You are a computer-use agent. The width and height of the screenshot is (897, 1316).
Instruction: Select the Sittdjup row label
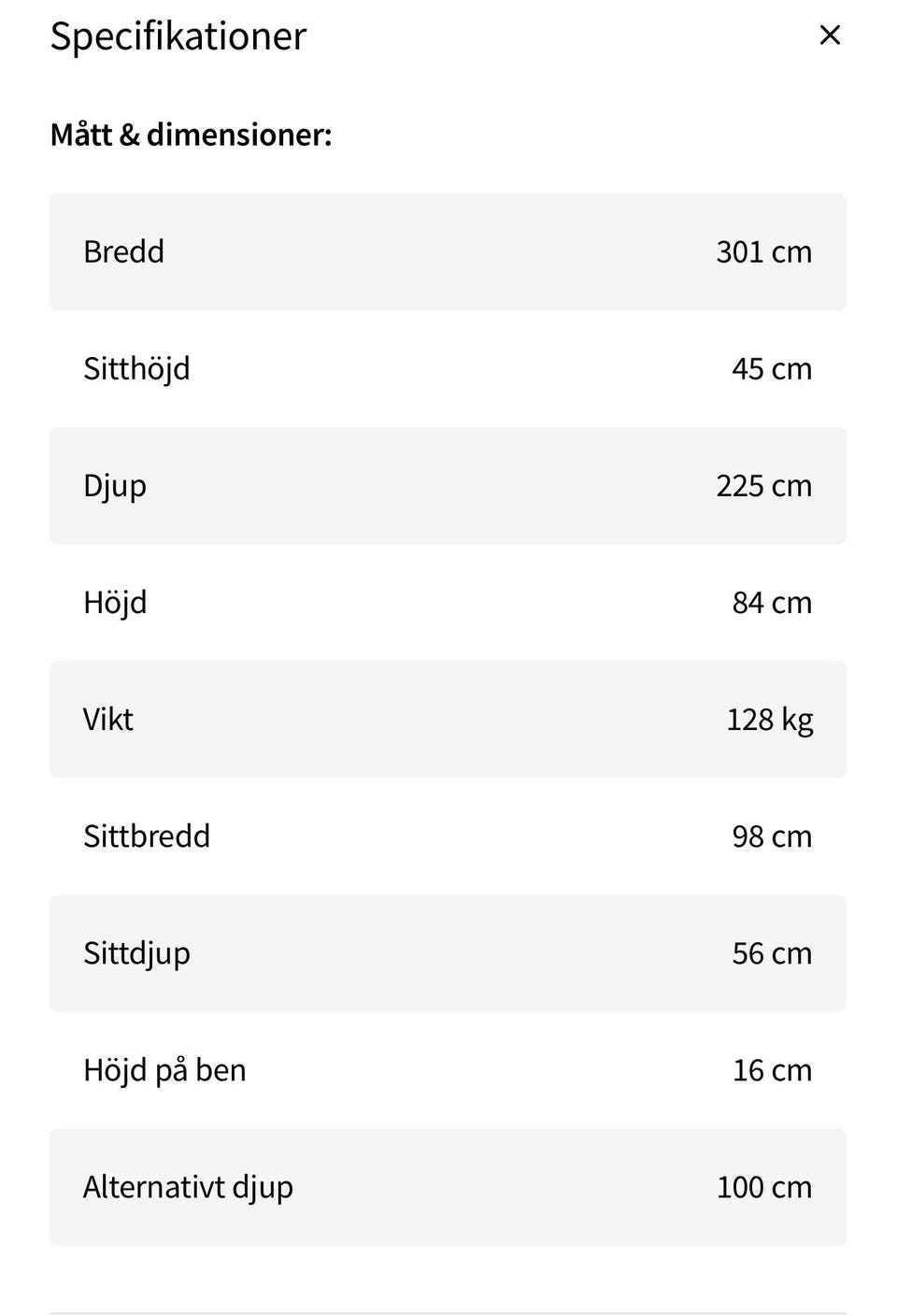click(x=136, y=953)
